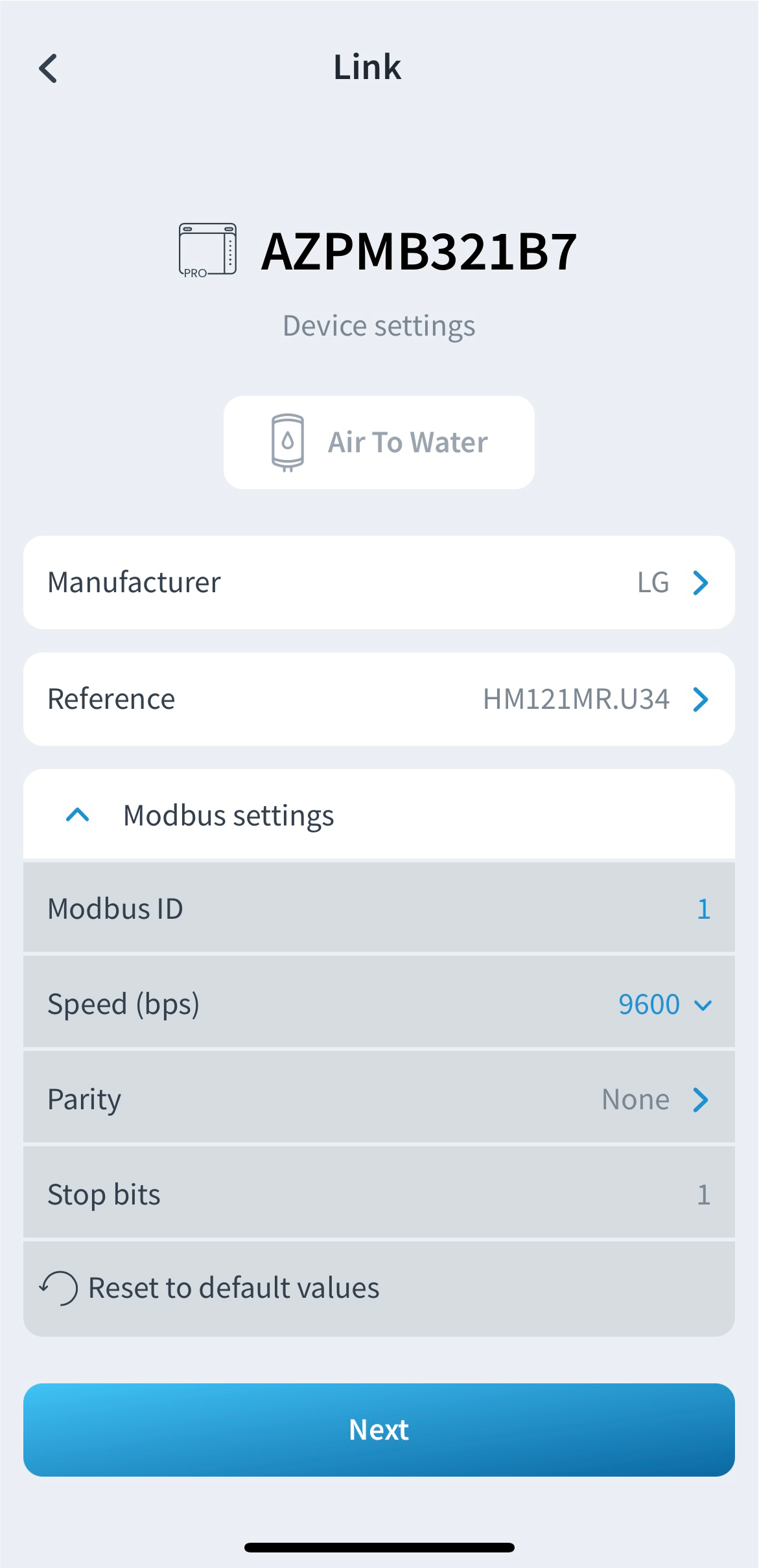This screenshot has width=759, height=1568.
Task: Tap the water heater icon
Action: pos(288,443)
